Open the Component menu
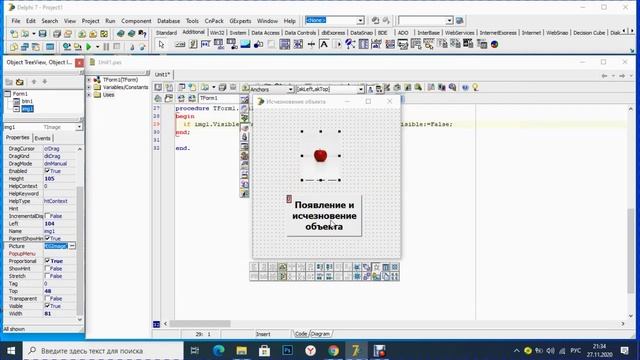The image size is (640, 360). tap(136, 21)
